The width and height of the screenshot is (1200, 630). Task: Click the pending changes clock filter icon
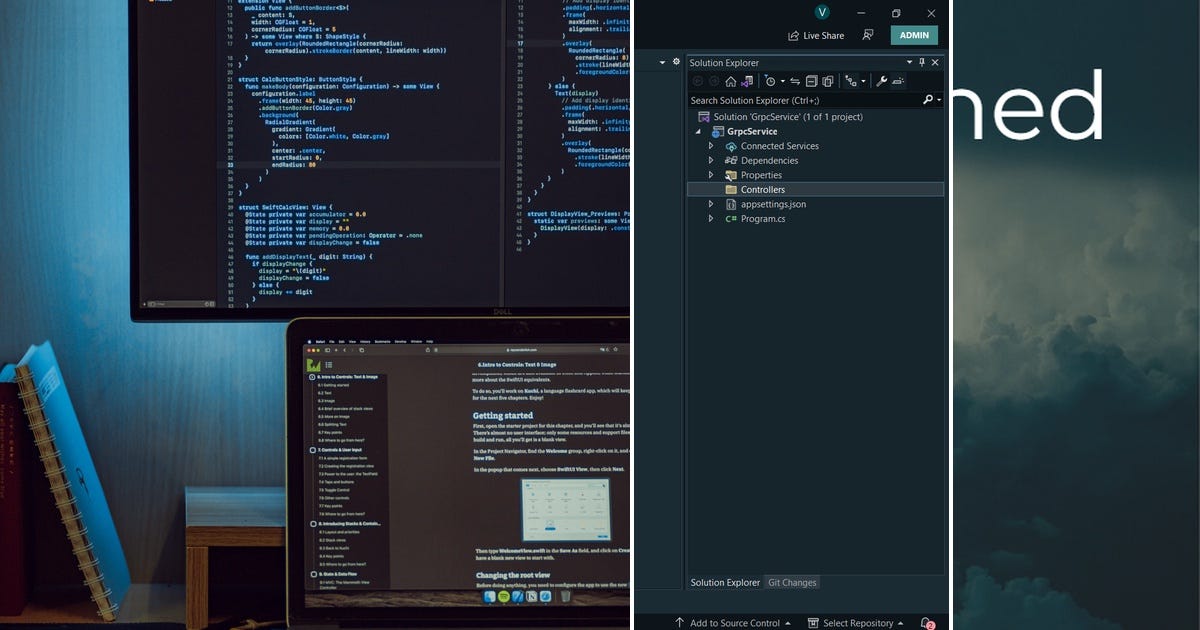(x=771, y=82)
